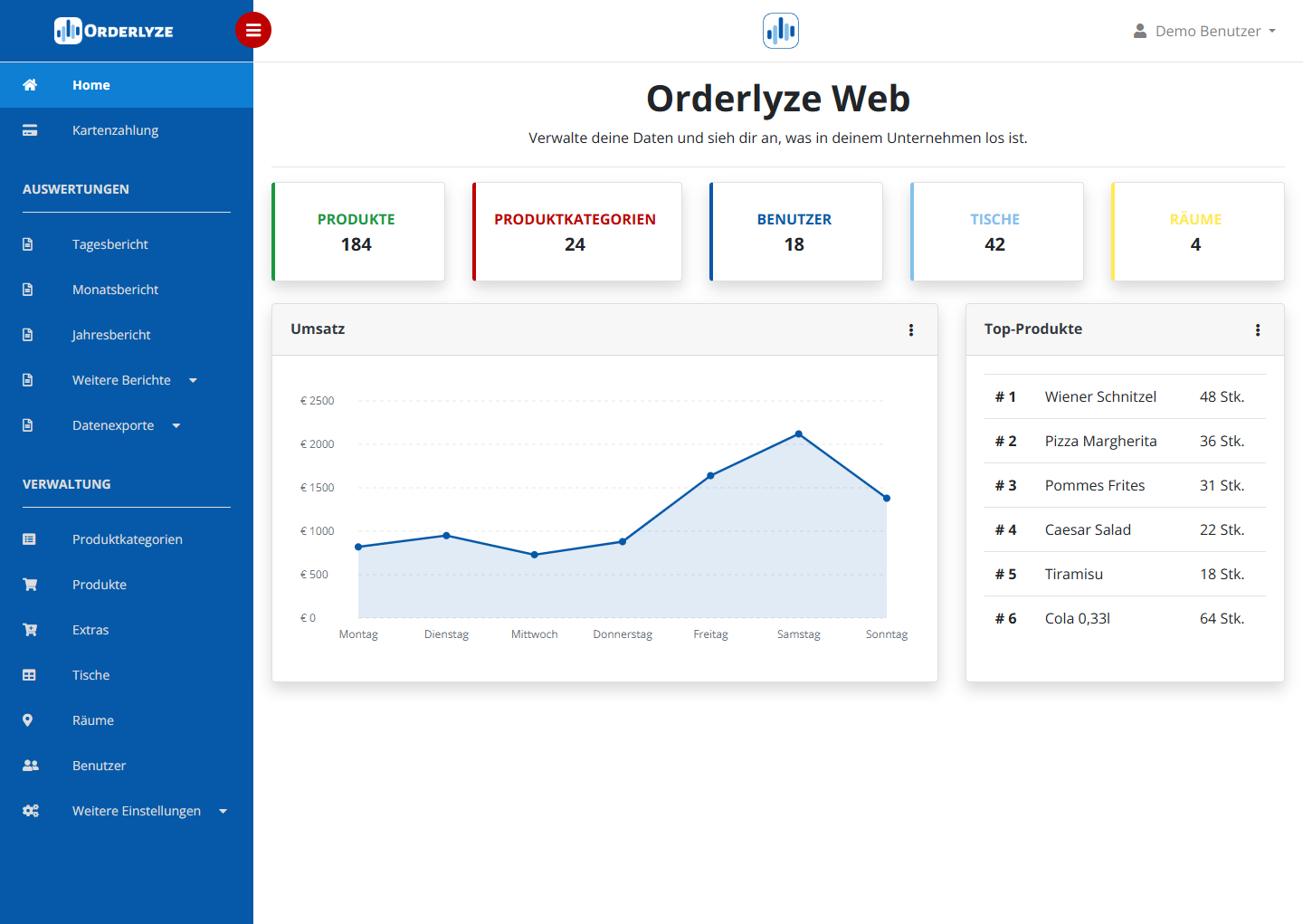Viewport: 1303px width, 924px height.
Task: Click the Kartenzahlung credit card icon
Action: click(x=30, y=130)
